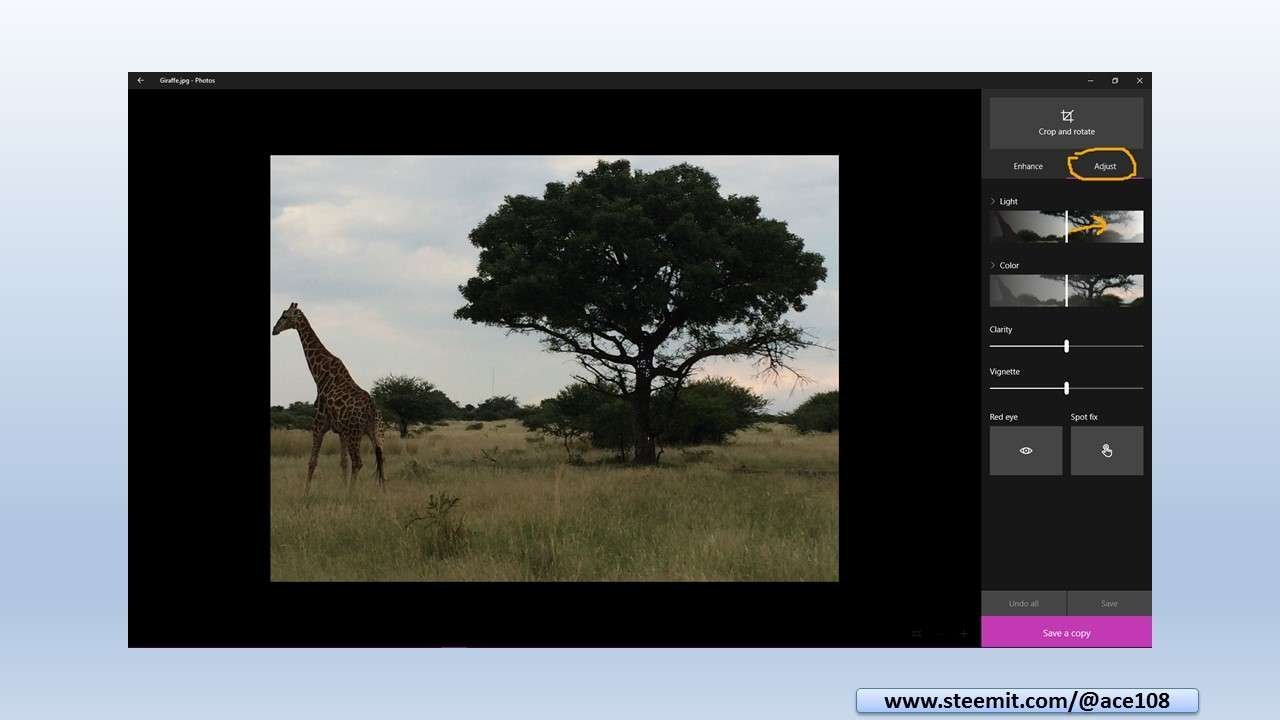Minimize the Photos window
Viewport: 1280px width, 720px height.
click(x=1090, y=80)
